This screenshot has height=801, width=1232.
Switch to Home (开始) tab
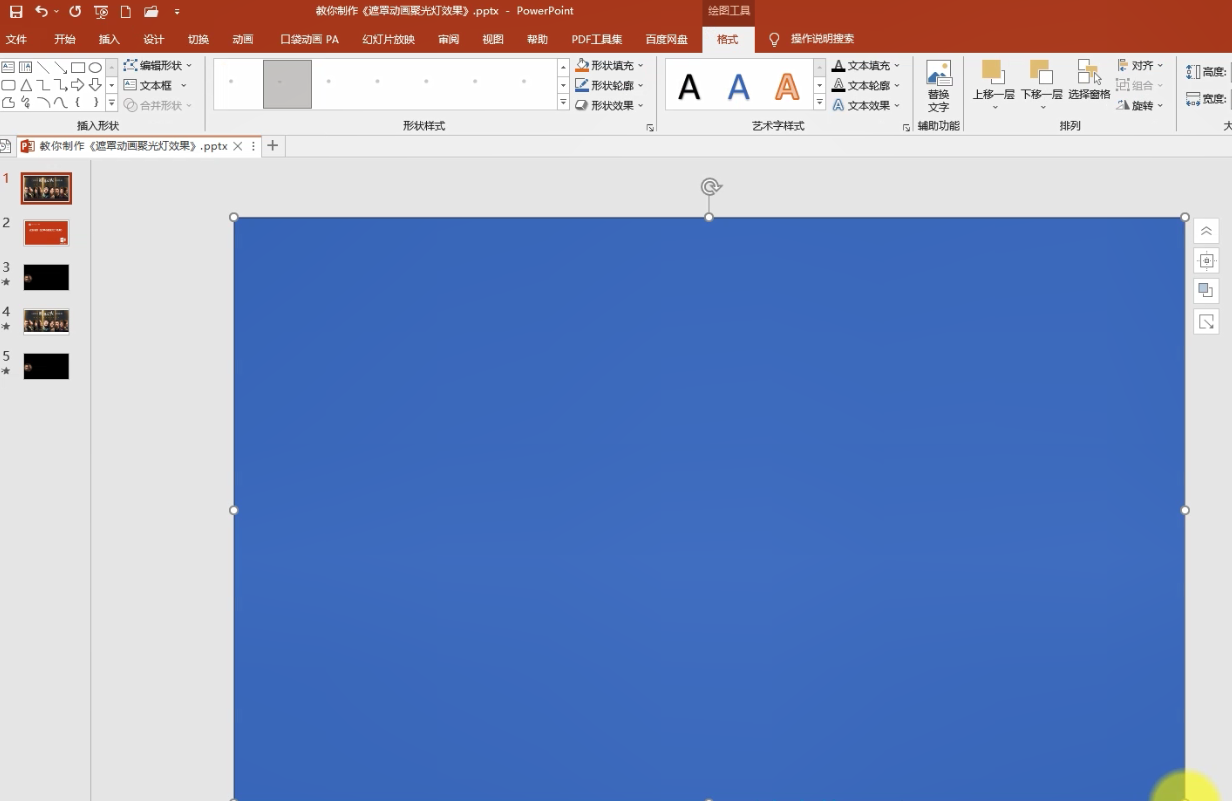click(x=65, y=40)
